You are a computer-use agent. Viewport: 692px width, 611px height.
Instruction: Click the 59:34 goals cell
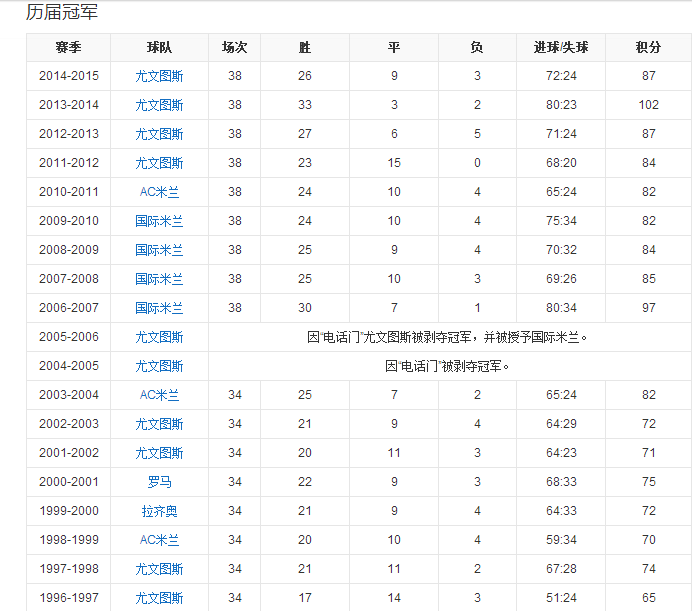coord(561,540)
